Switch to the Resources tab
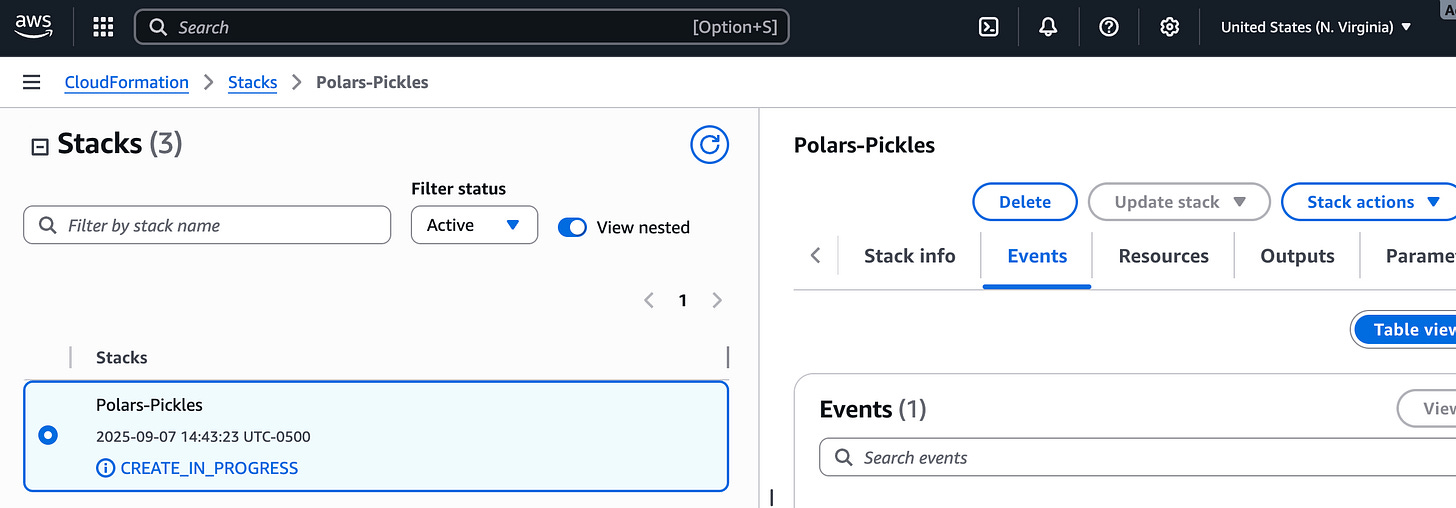1456x508 pixels. coord(1163,256)
